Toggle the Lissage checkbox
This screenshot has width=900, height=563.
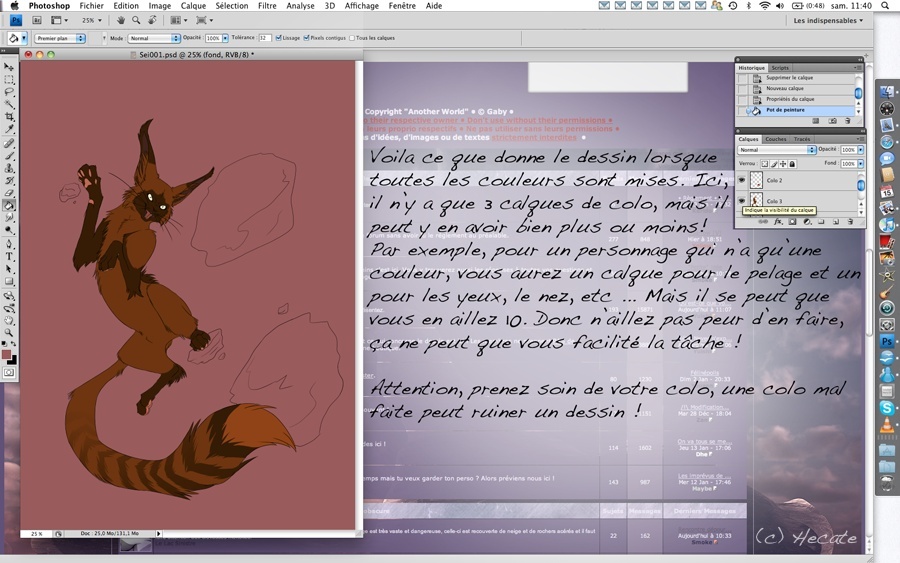coord(278,38)
